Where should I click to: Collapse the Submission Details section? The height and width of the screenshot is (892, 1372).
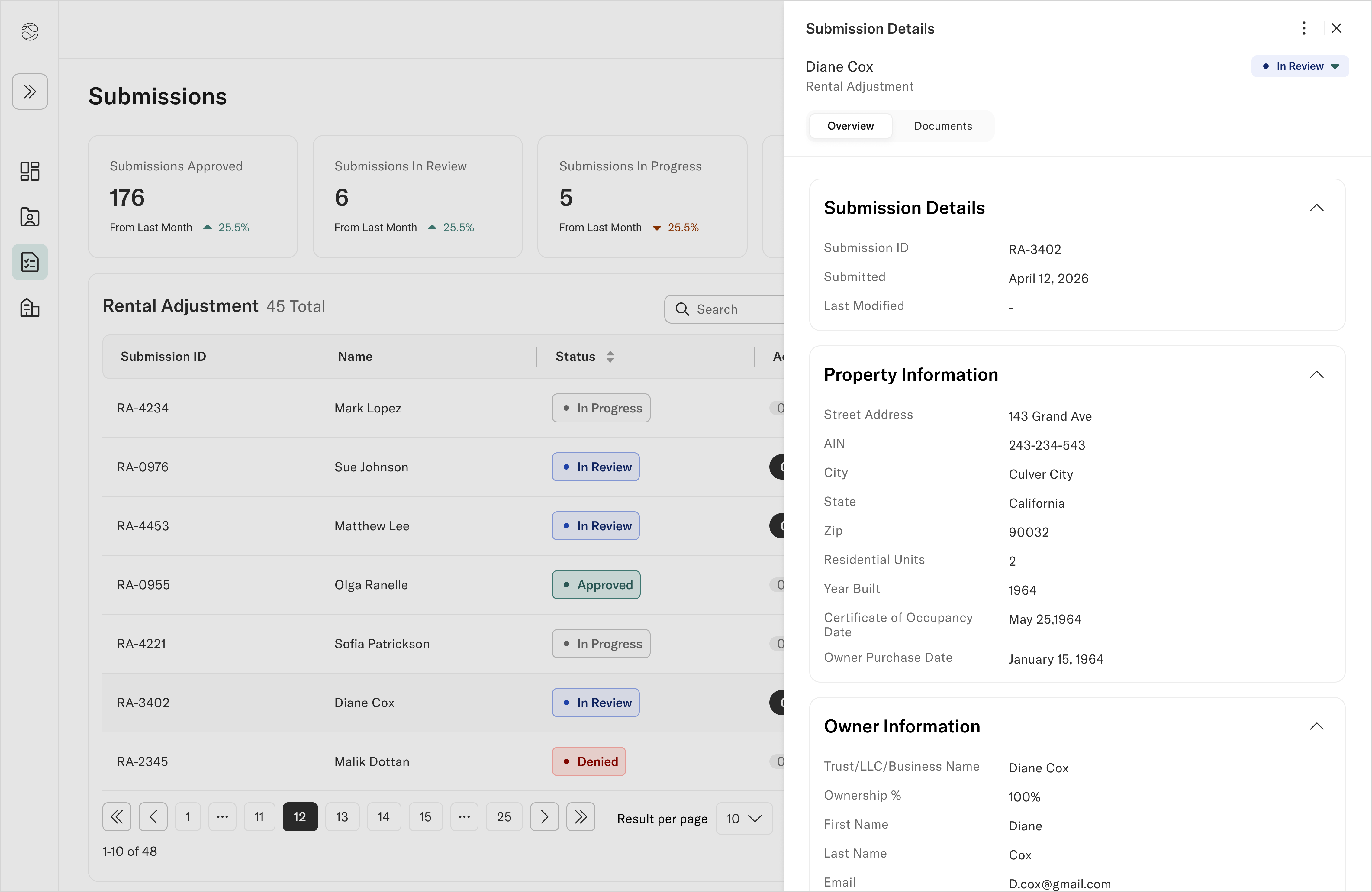coord(1317,208)
